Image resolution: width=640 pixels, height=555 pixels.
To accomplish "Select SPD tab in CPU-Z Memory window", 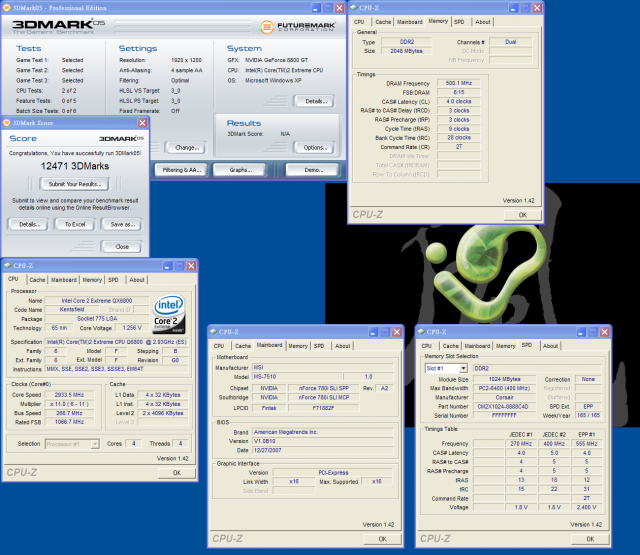I will [459, 22].
